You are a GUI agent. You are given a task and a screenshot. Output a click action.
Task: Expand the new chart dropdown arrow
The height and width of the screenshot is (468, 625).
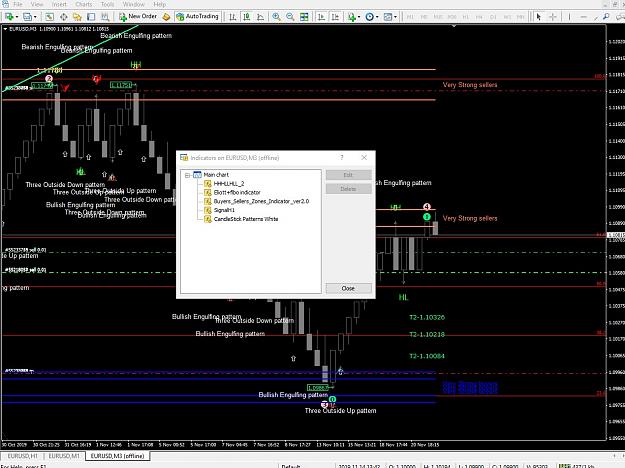click(16, 17)
